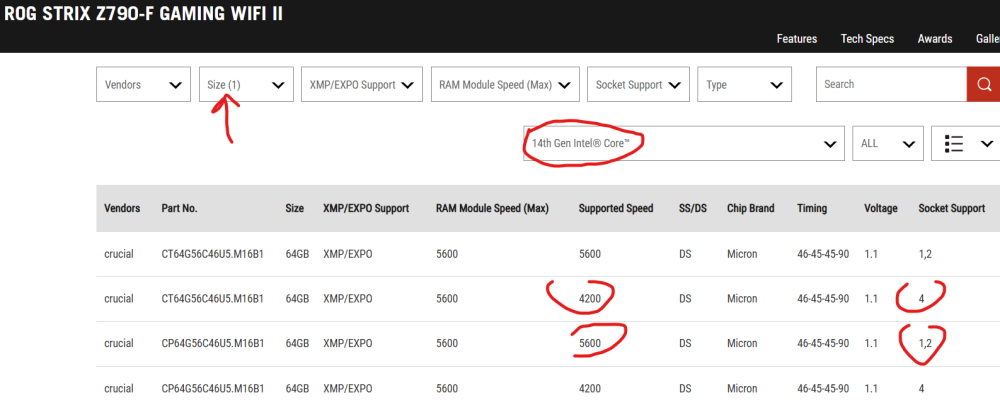Click the Timing column header

tap(812, 209)
